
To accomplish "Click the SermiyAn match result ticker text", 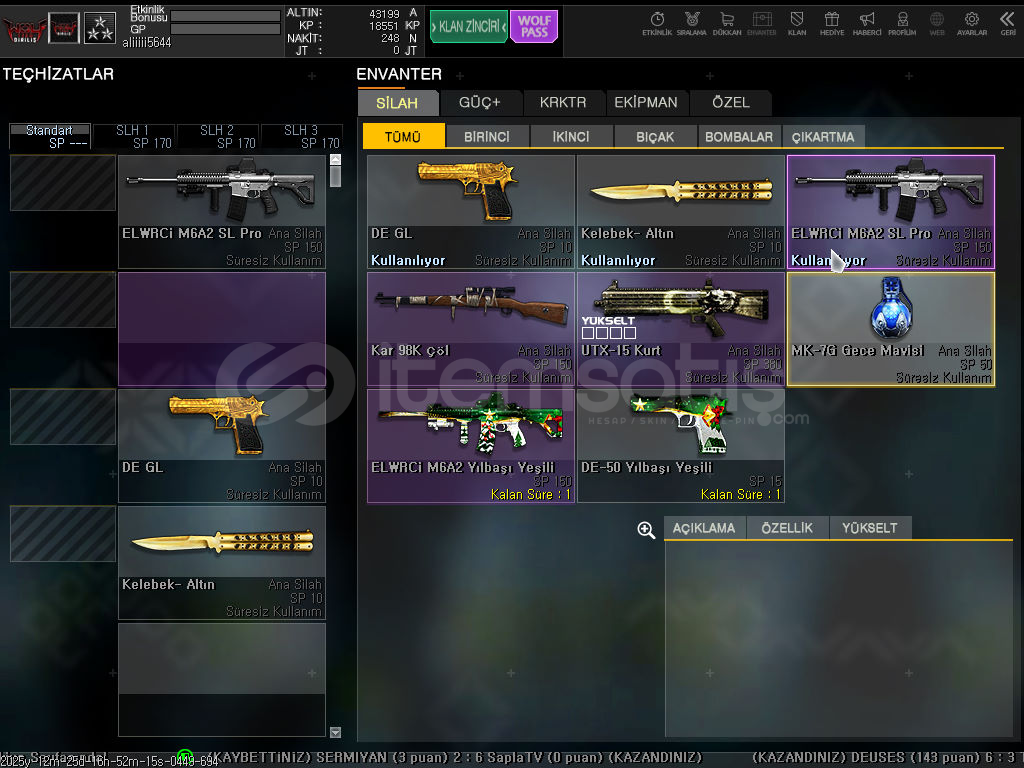I will pyautogui.click(x=455, y=758).
